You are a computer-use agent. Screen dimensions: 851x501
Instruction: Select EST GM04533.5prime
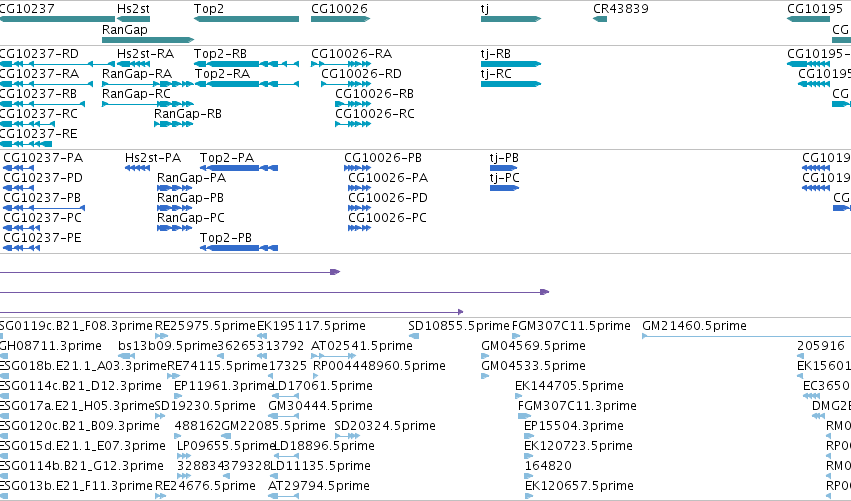(x=533, y=366)
